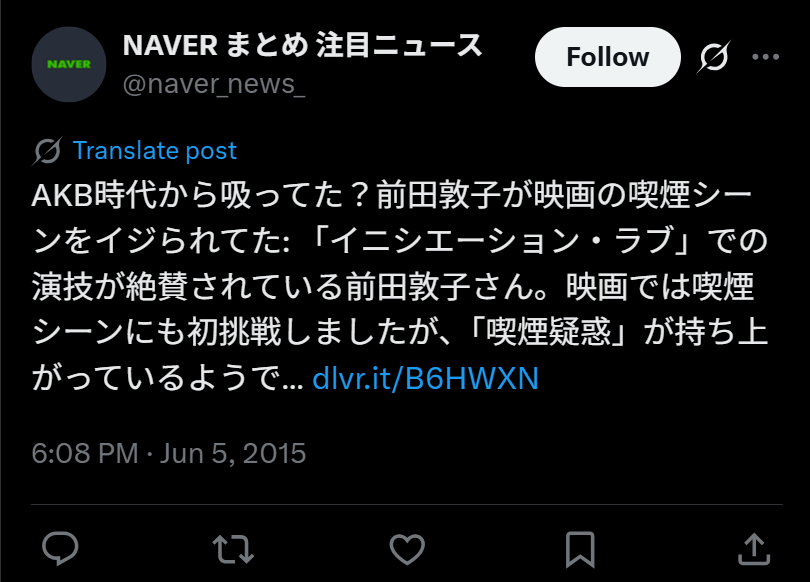Open the three-dot more options menu
Screen dimensions: 810x582
coord(766,57)
